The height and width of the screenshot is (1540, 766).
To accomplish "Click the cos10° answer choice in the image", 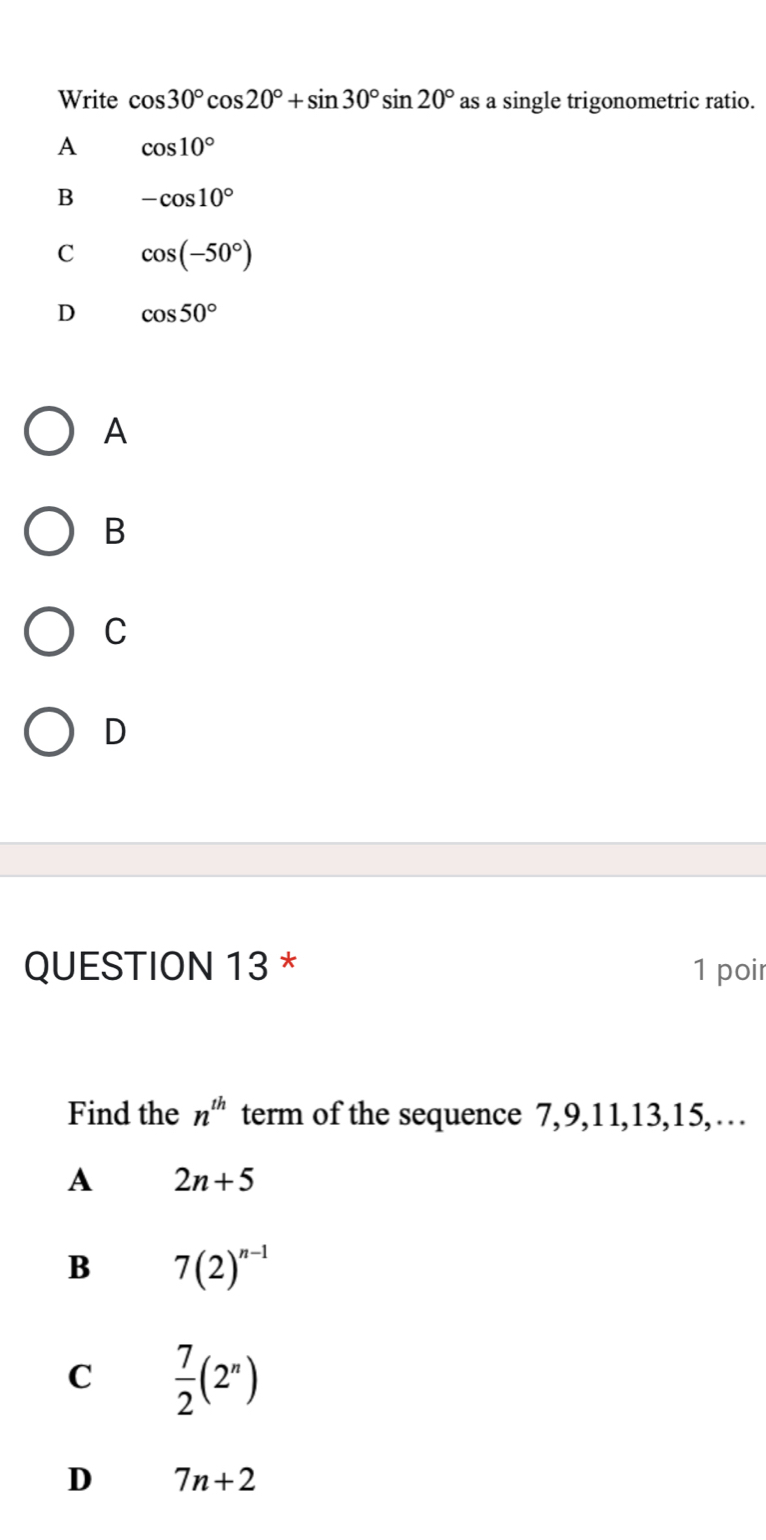I will pos(178,149).
